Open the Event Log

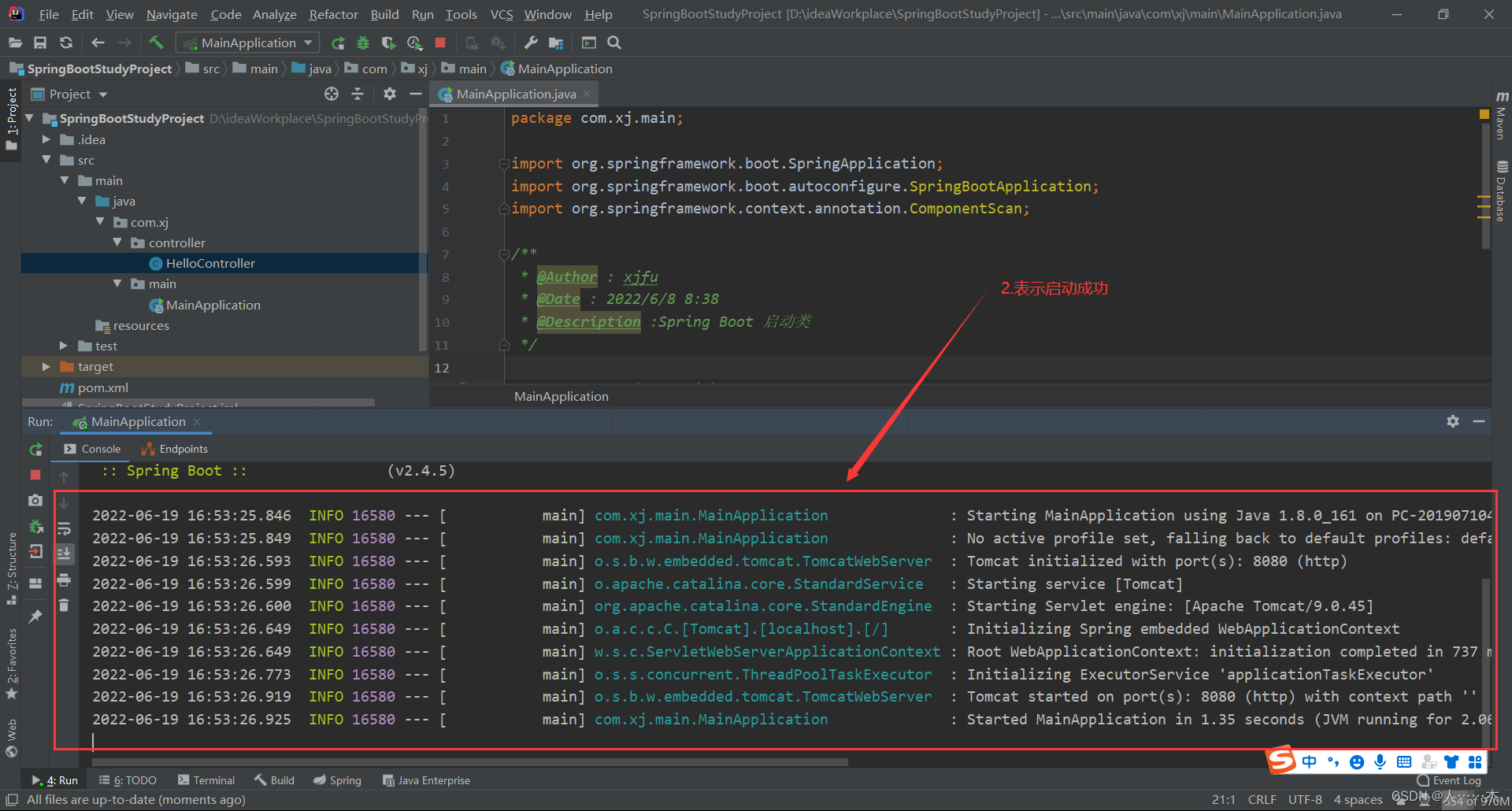1449,780
